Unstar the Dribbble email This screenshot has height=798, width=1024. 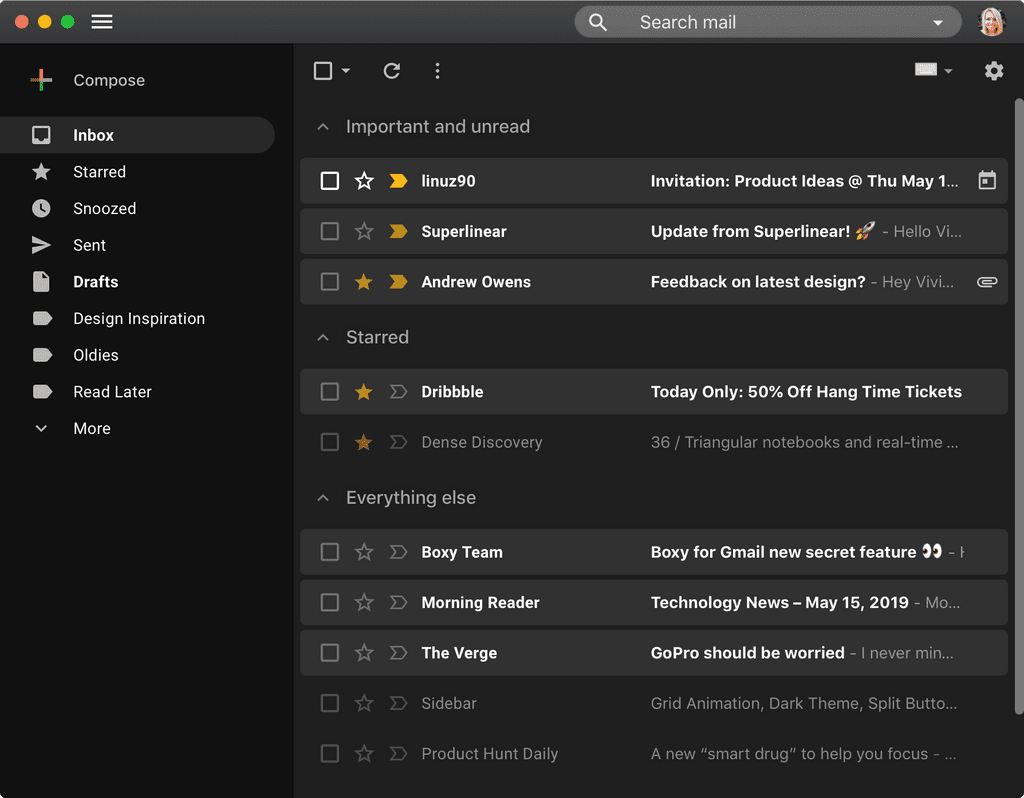364,392
